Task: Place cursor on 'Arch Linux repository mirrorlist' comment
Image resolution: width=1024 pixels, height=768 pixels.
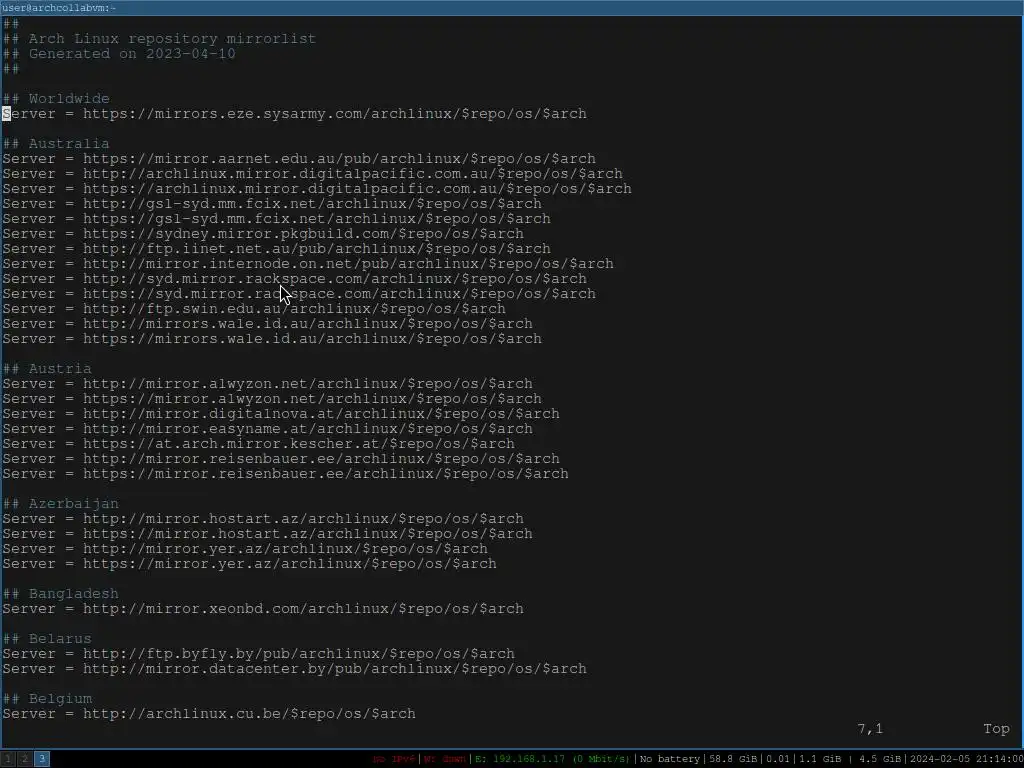Action: pyautogui.click(x=159, y=39)
